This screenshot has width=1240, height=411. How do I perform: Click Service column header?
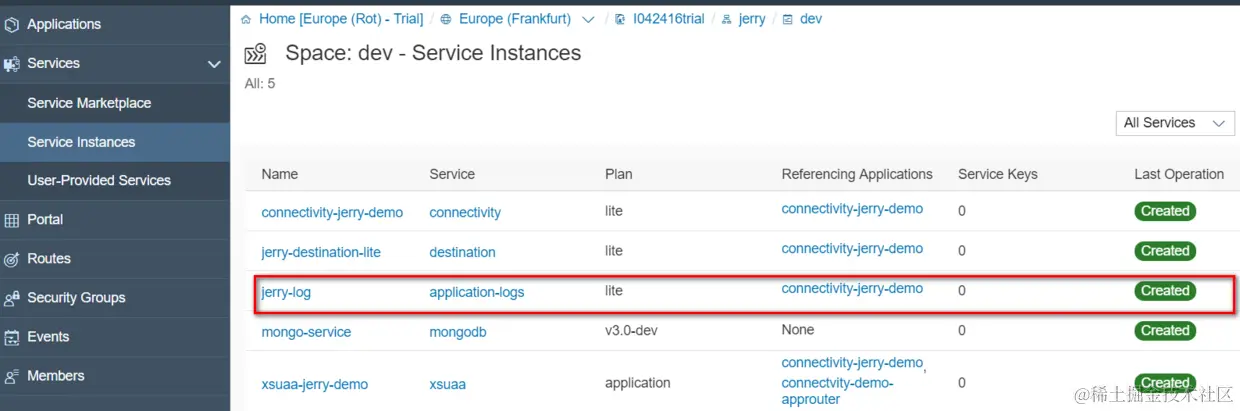click(x=452, y=174)
